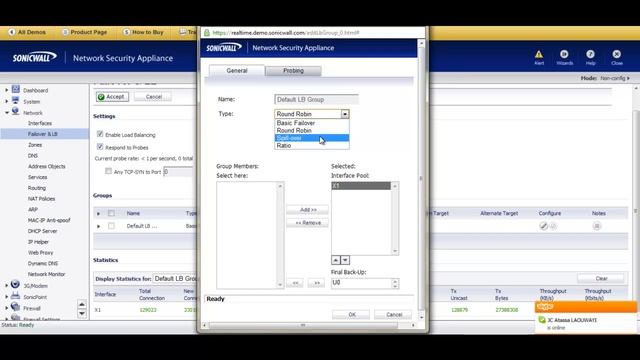Select X1 in Interface Pool list
The image size is (640, 360).
click(361, 186)
